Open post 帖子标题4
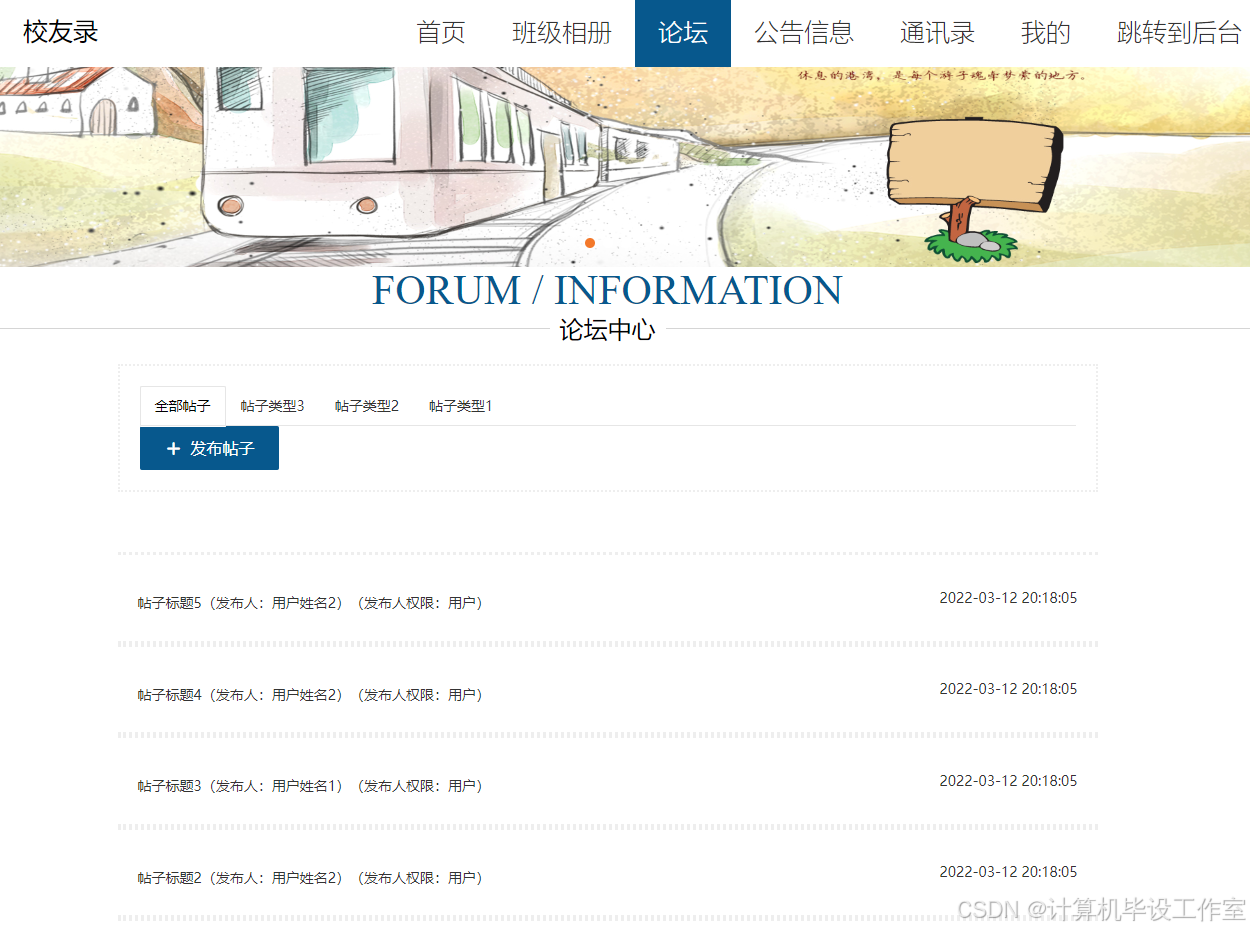1250x931 pixels. point(310,695)
